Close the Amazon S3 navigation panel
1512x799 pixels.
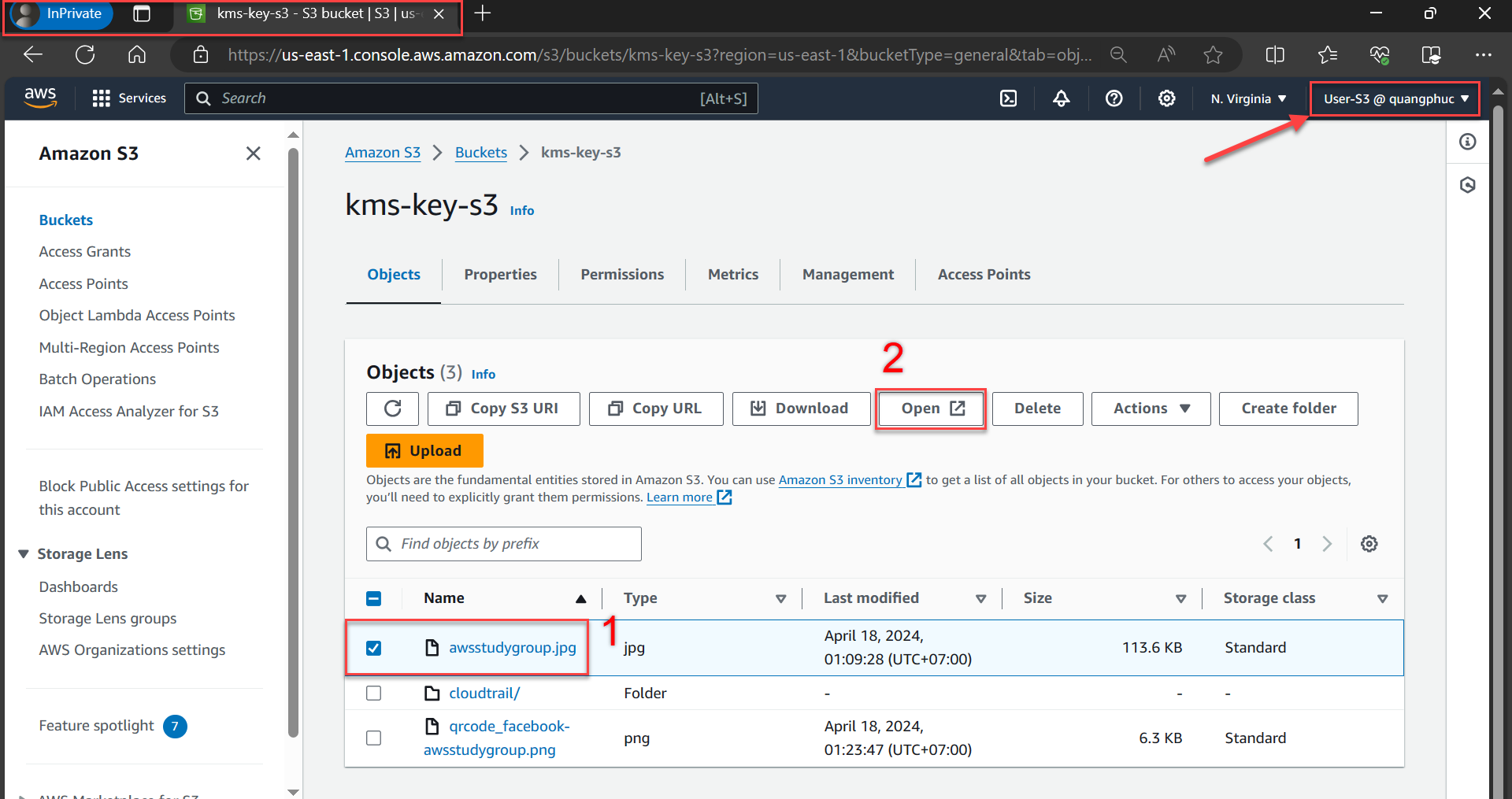(x=253, y=154)
